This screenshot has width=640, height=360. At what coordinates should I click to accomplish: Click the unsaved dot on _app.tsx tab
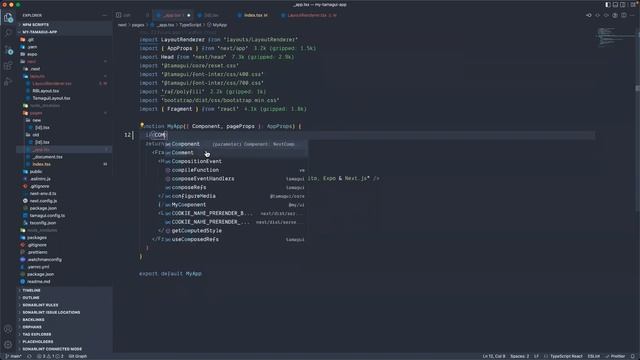189,16
